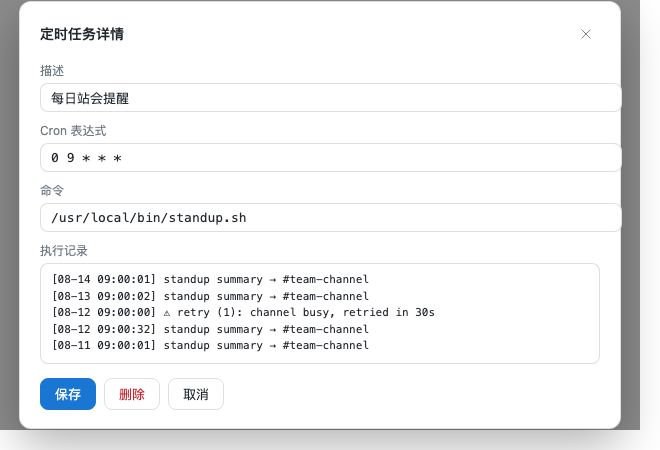The width and height of the screenshot is (660, 450).
Task: Click the red 删除 button
Action: pyautogui.click(x=132, y=394)
